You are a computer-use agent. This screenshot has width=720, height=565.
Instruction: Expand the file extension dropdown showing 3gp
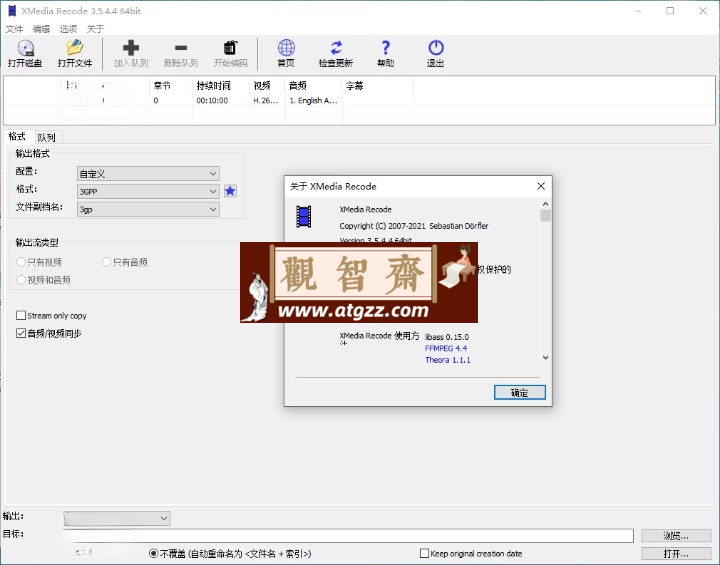tap(148, 209)
